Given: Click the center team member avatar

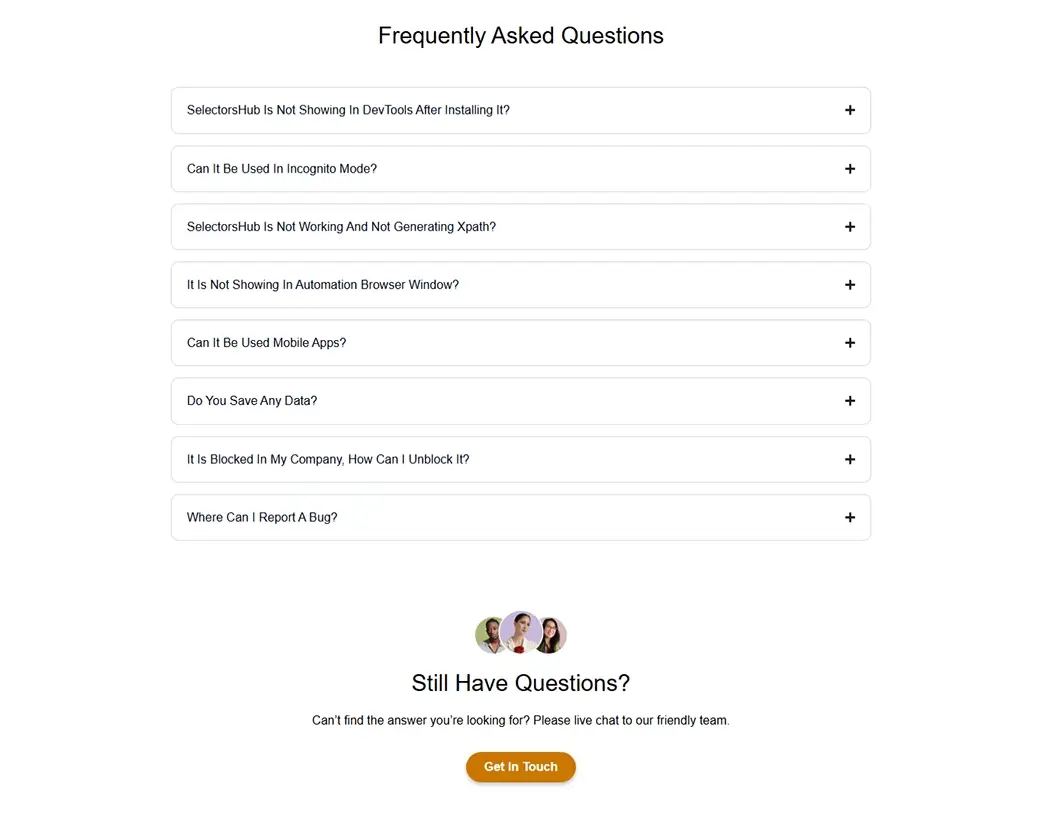Looking at the screenshot, I should pos(520,631).
